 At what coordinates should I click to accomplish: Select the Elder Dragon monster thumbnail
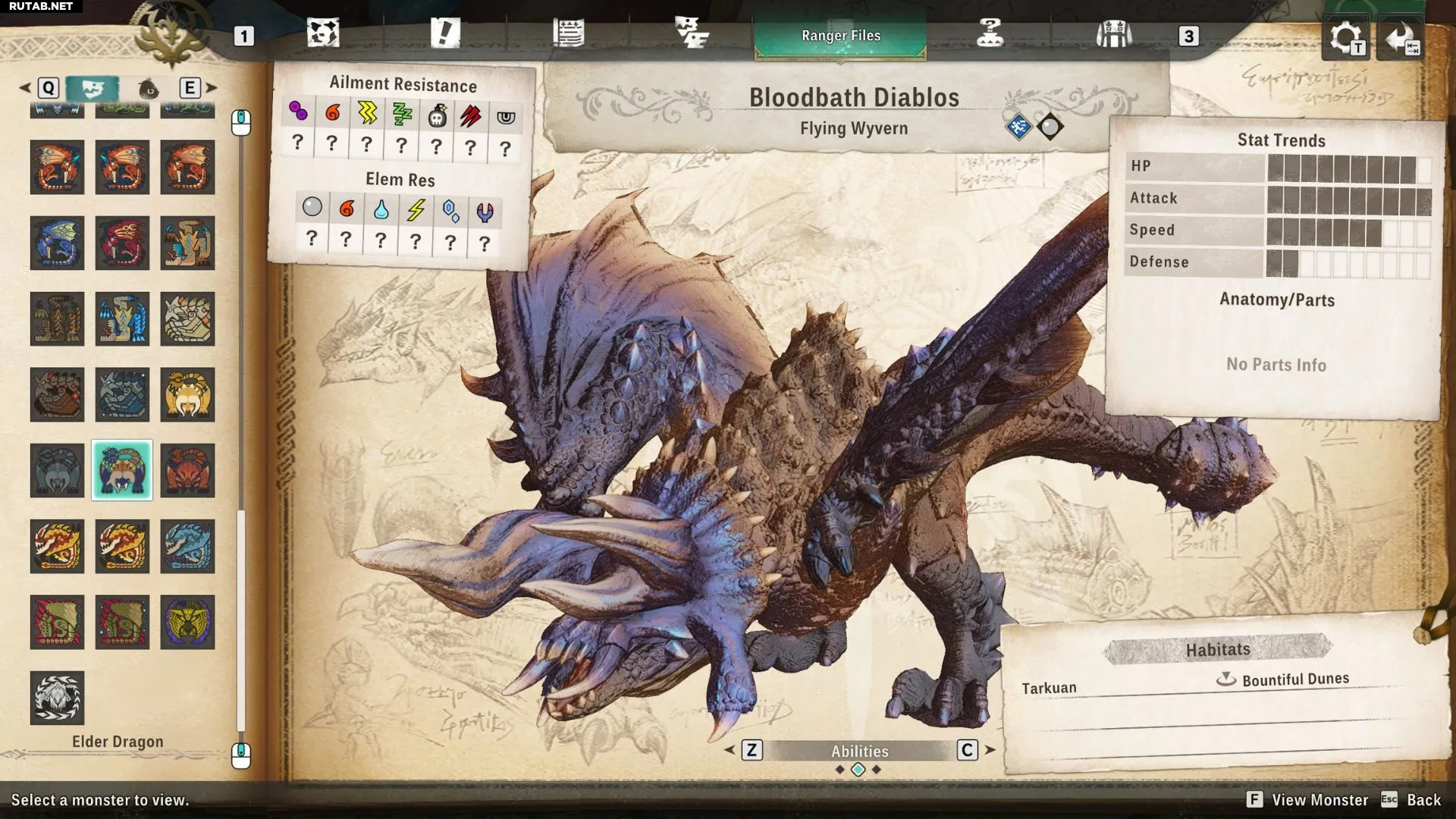[57, 698]
